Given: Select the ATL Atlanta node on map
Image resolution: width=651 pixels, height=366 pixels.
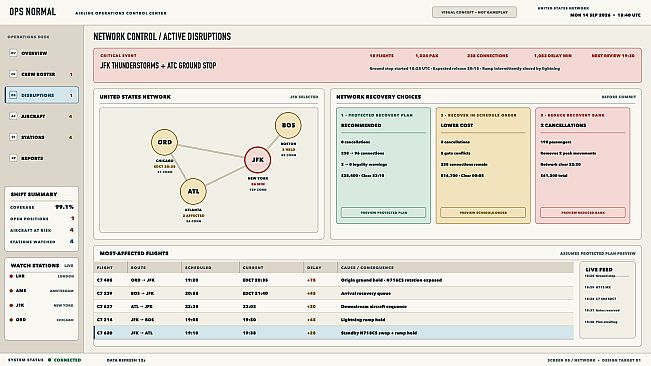Looking at the screenshot, I should point(193,191).
